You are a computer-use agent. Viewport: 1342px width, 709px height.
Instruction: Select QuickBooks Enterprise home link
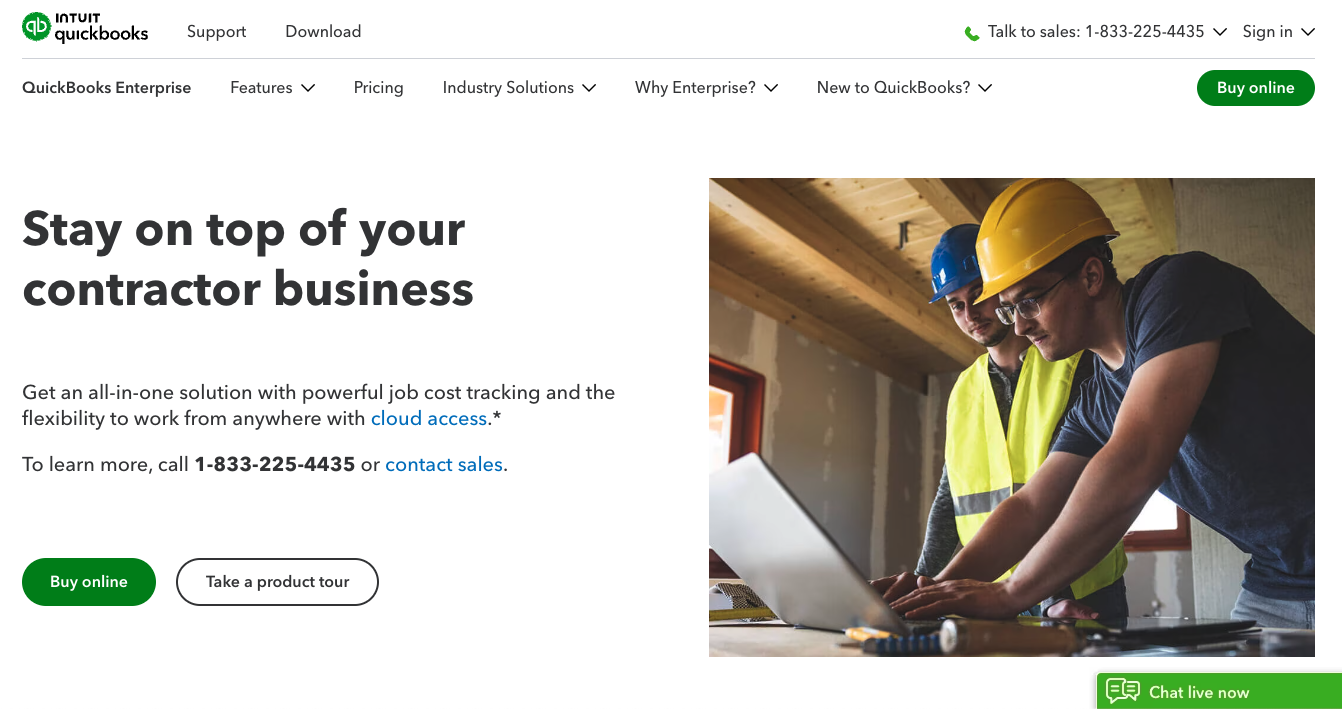coord(106,88)
